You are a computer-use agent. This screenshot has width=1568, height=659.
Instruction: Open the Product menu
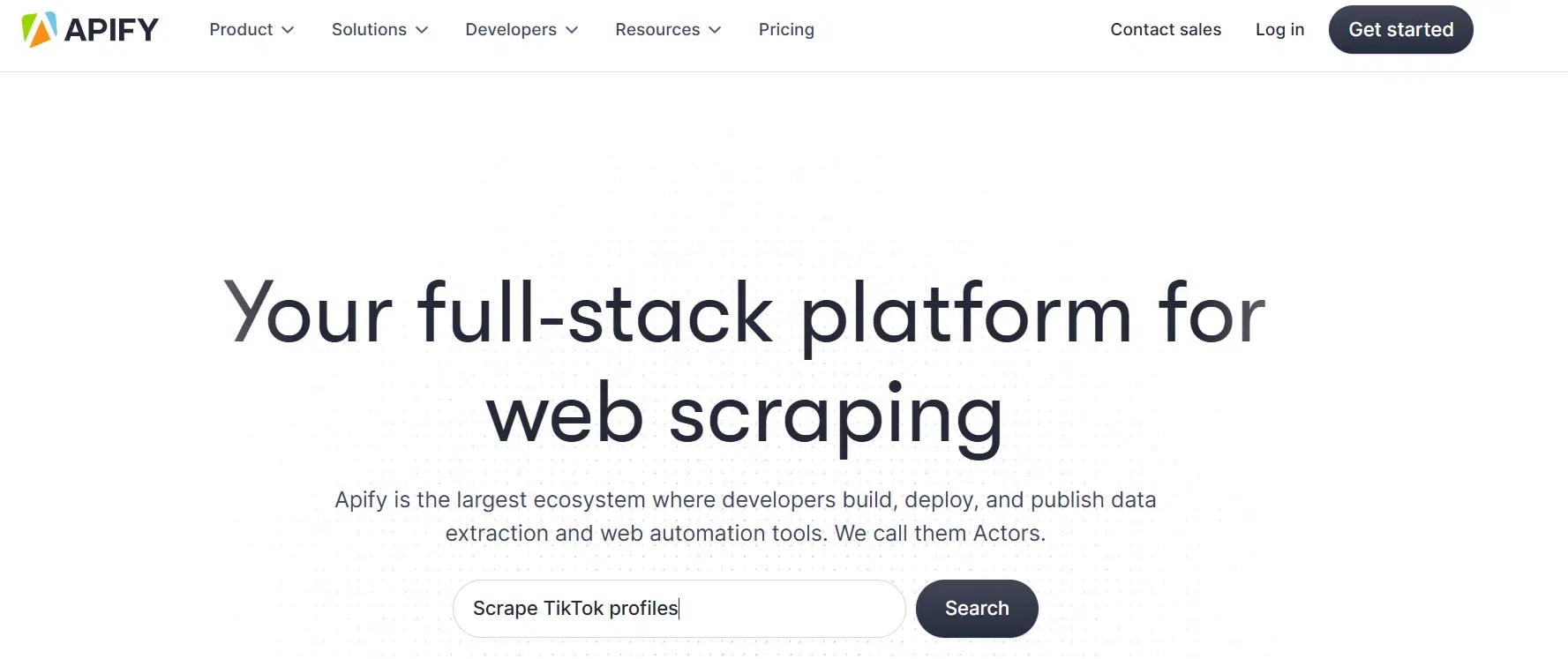point(251,29)
